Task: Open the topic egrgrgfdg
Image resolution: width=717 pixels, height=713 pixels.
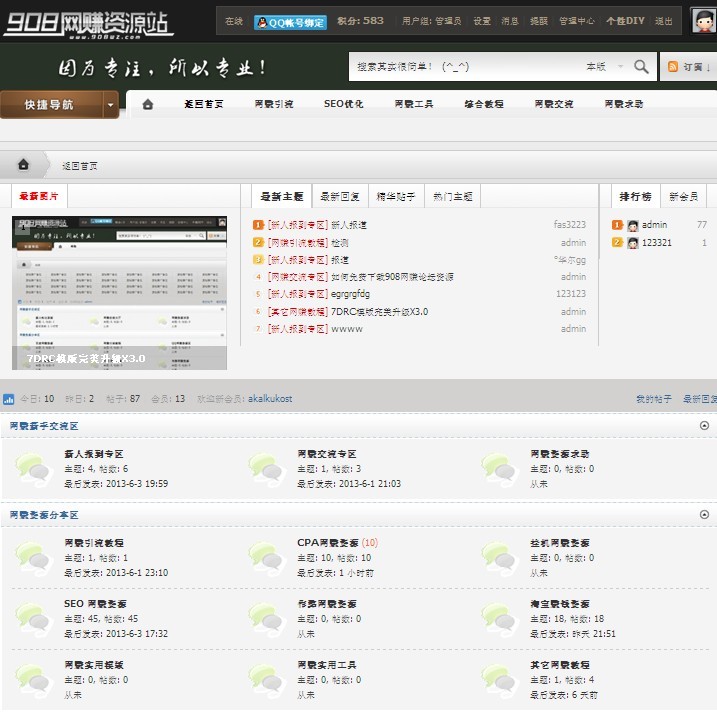Action: 350,294
